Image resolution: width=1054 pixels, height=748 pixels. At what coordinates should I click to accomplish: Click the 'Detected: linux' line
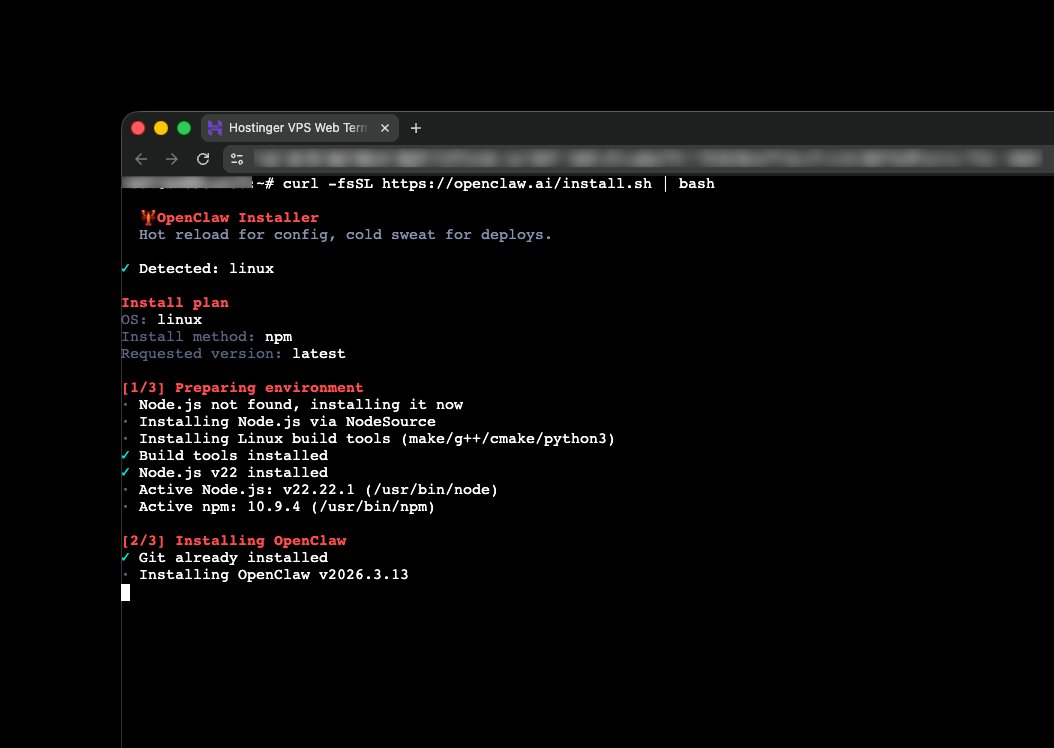point(198,268)
